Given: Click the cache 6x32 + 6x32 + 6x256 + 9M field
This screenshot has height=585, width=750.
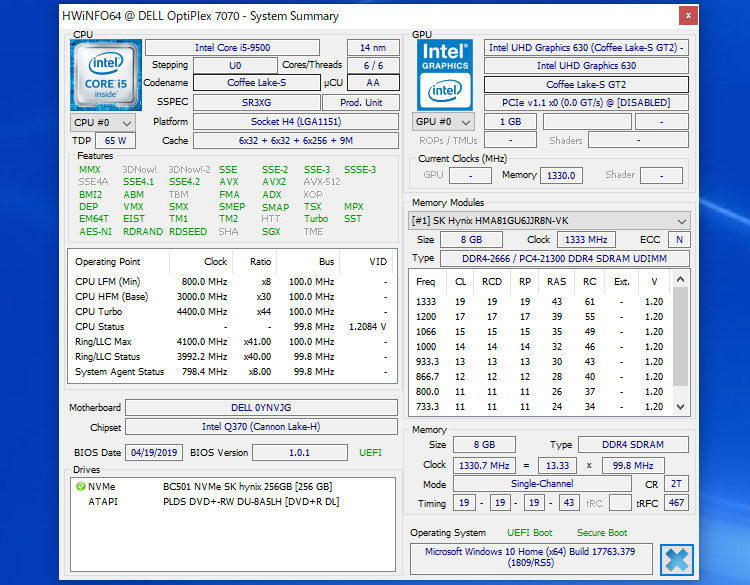Looking at the screenshot, I should [x=296, y=141].
